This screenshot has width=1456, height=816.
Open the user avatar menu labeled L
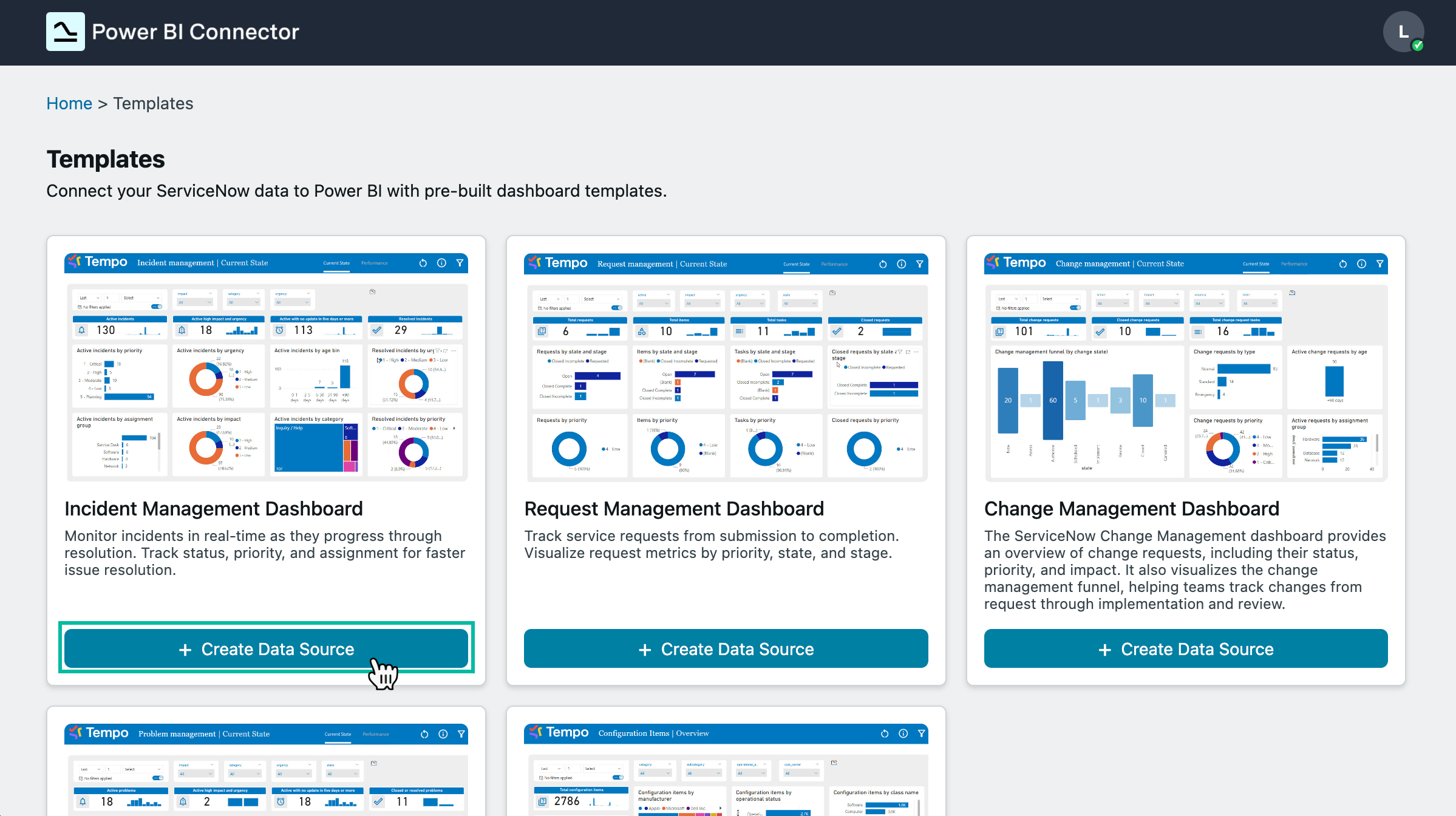tap(1403, 32)
